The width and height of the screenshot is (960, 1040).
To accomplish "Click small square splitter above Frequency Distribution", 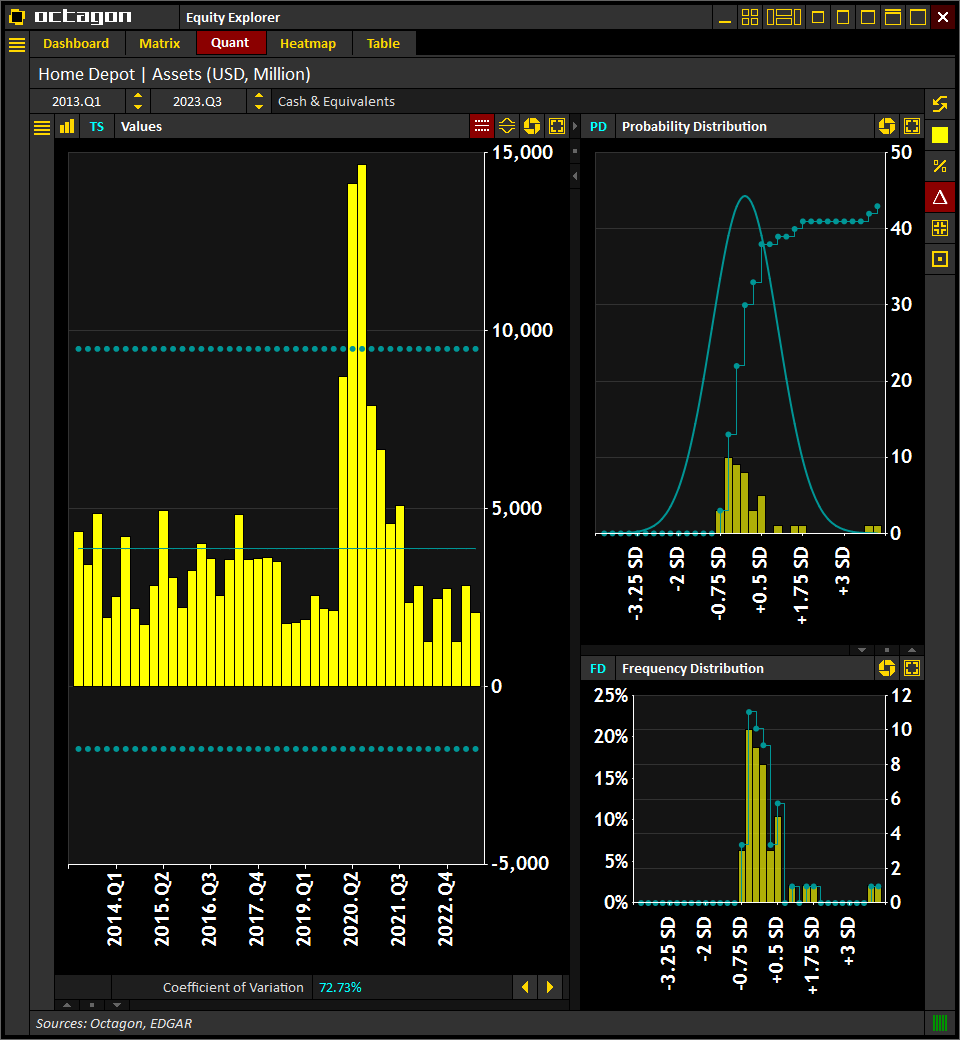I will [x=887, y=650].
